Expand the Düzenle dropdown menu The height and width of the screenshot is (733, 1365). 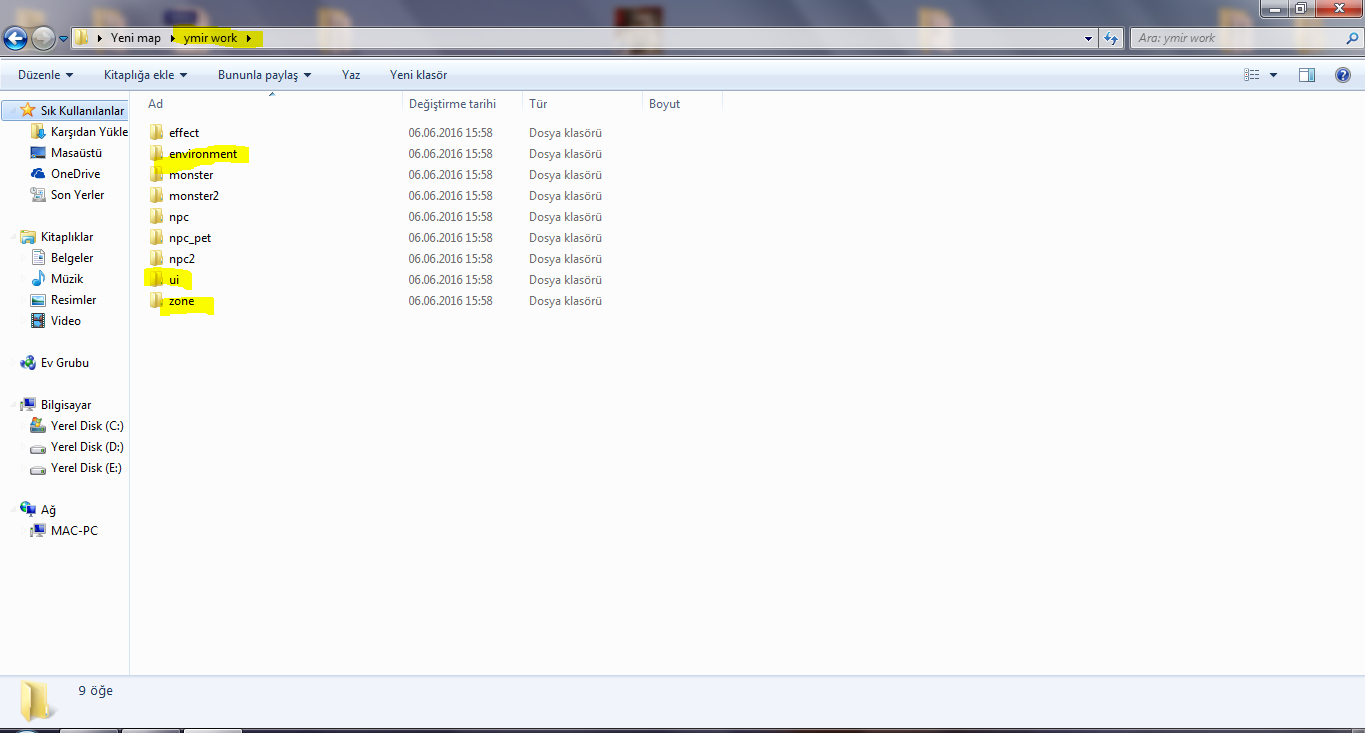46,75
